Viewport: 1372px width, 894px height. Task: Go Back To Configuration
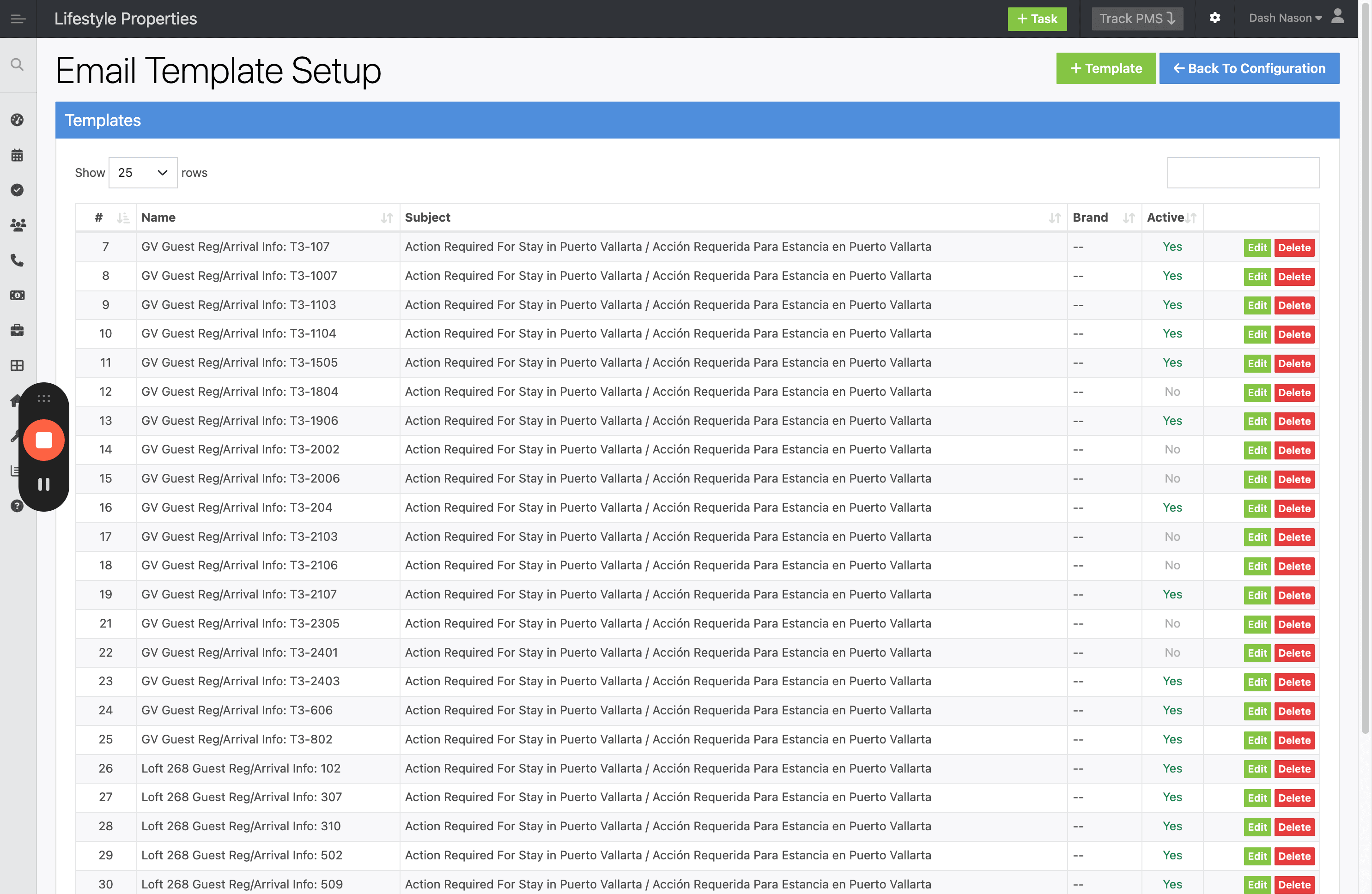pyautogui.click(x=1249, y=68)
